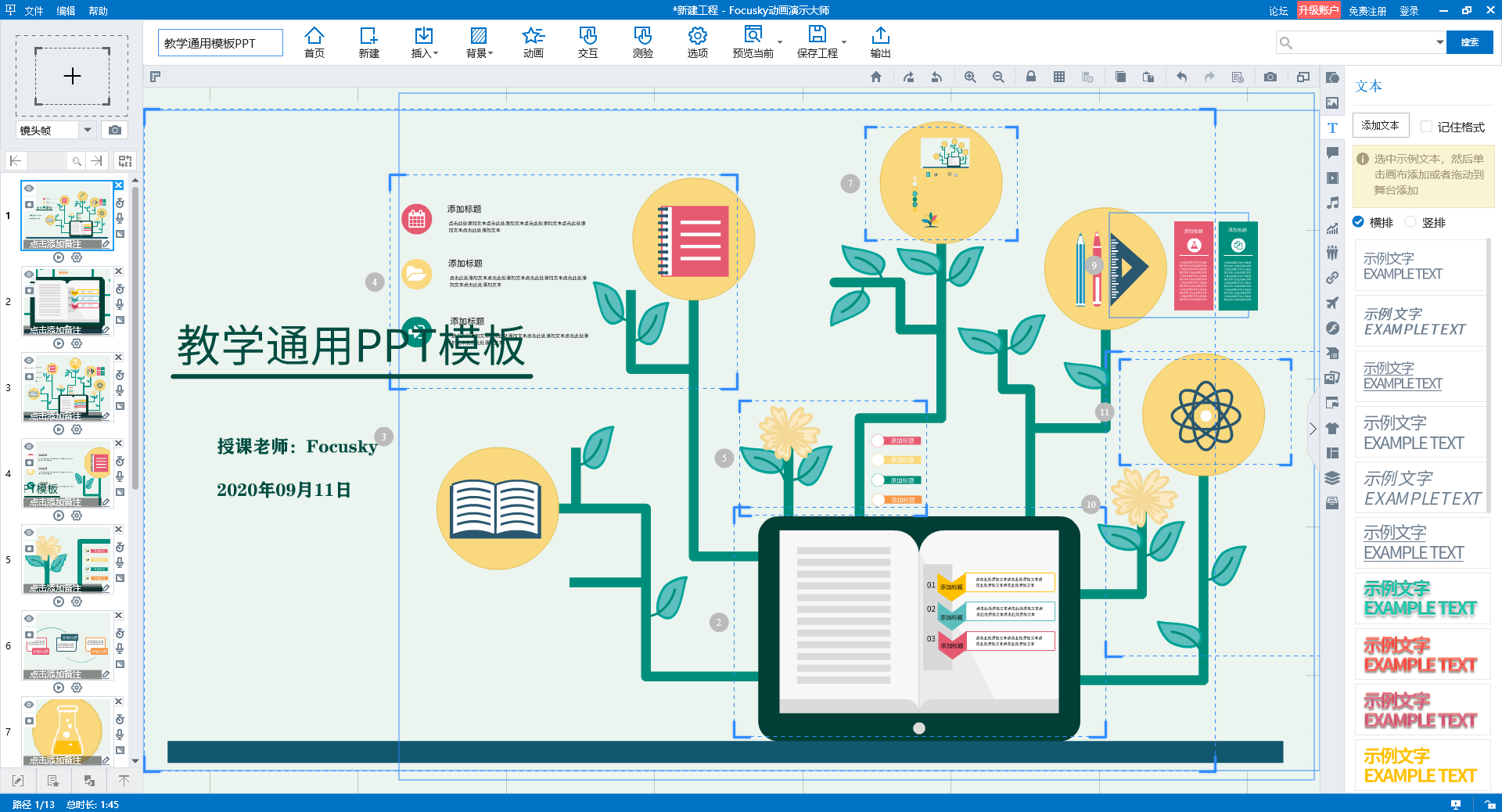
Task: Zoom in on the canvas
Action: coord(970,77)
